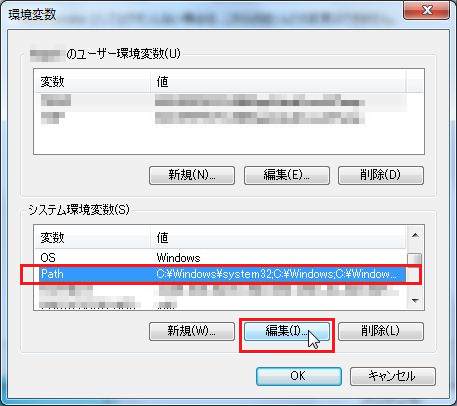
Task: Close the 環境変数 dialog with the X button
Action: 427,10
